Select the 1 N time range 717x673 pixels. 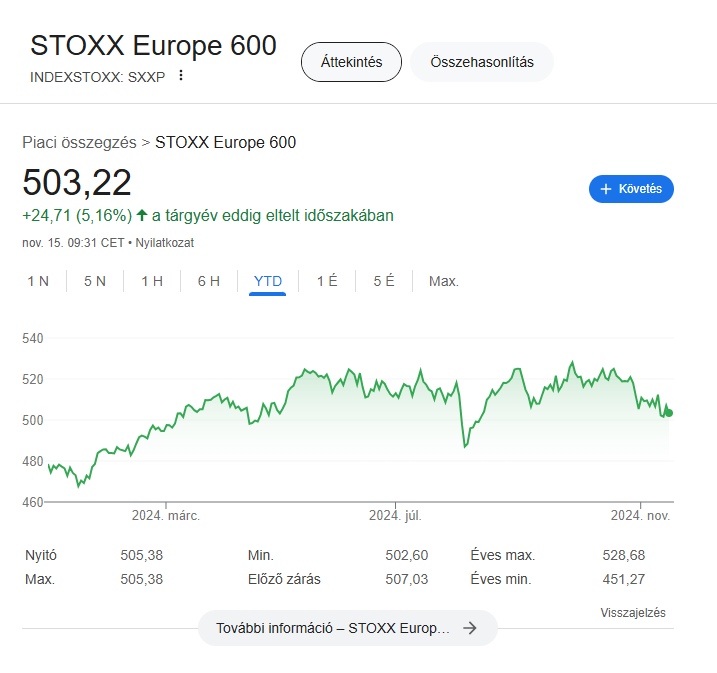coord(38,281)
